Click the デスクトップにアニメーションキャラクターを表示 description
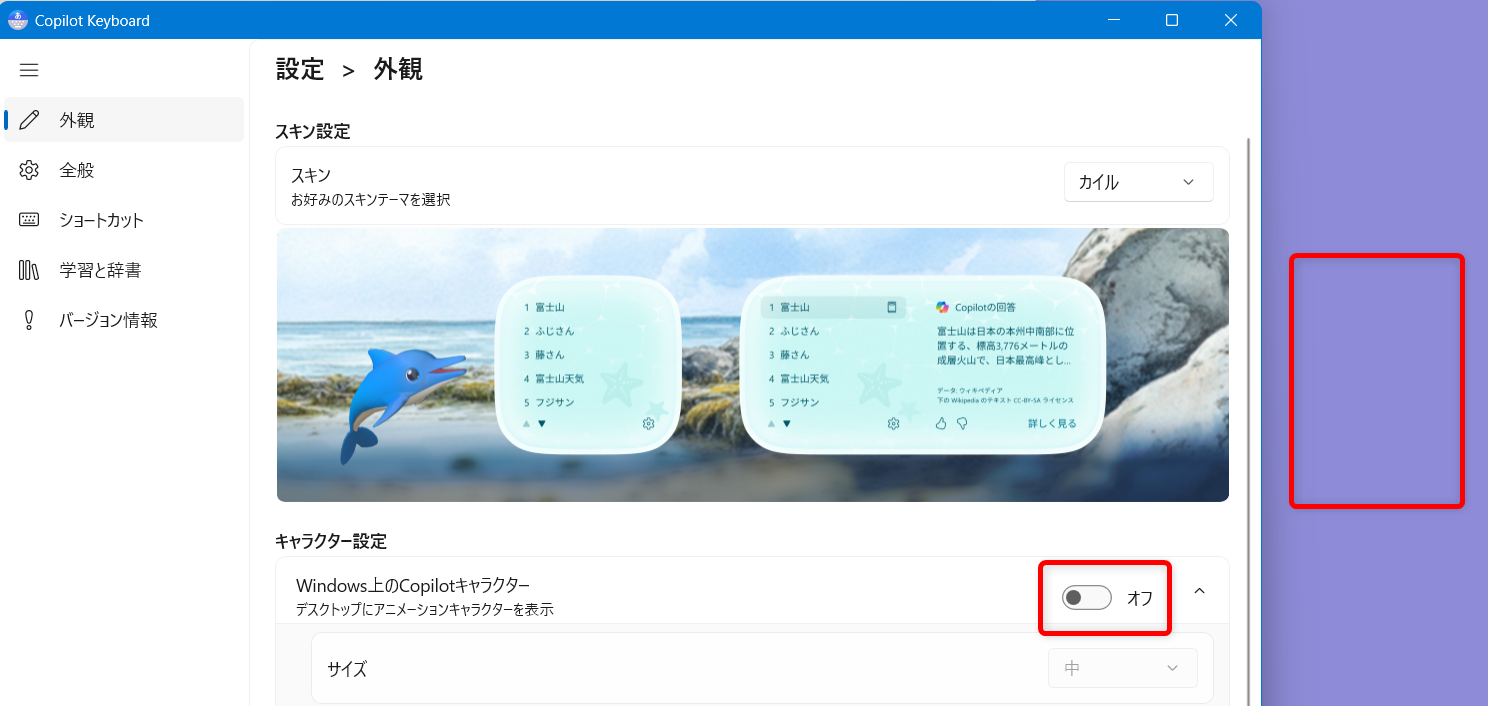This screenshot has height=706, width=1488. click(x=425, y=609)
